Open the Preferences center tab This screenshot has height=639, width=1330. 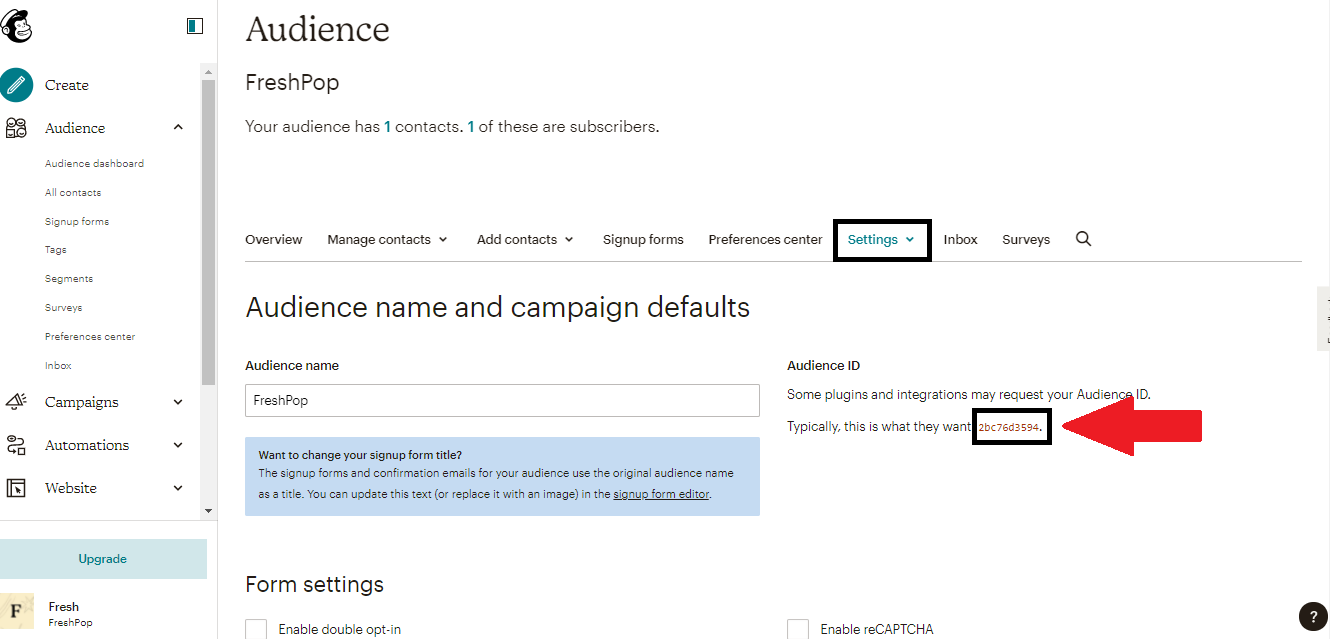765,240
